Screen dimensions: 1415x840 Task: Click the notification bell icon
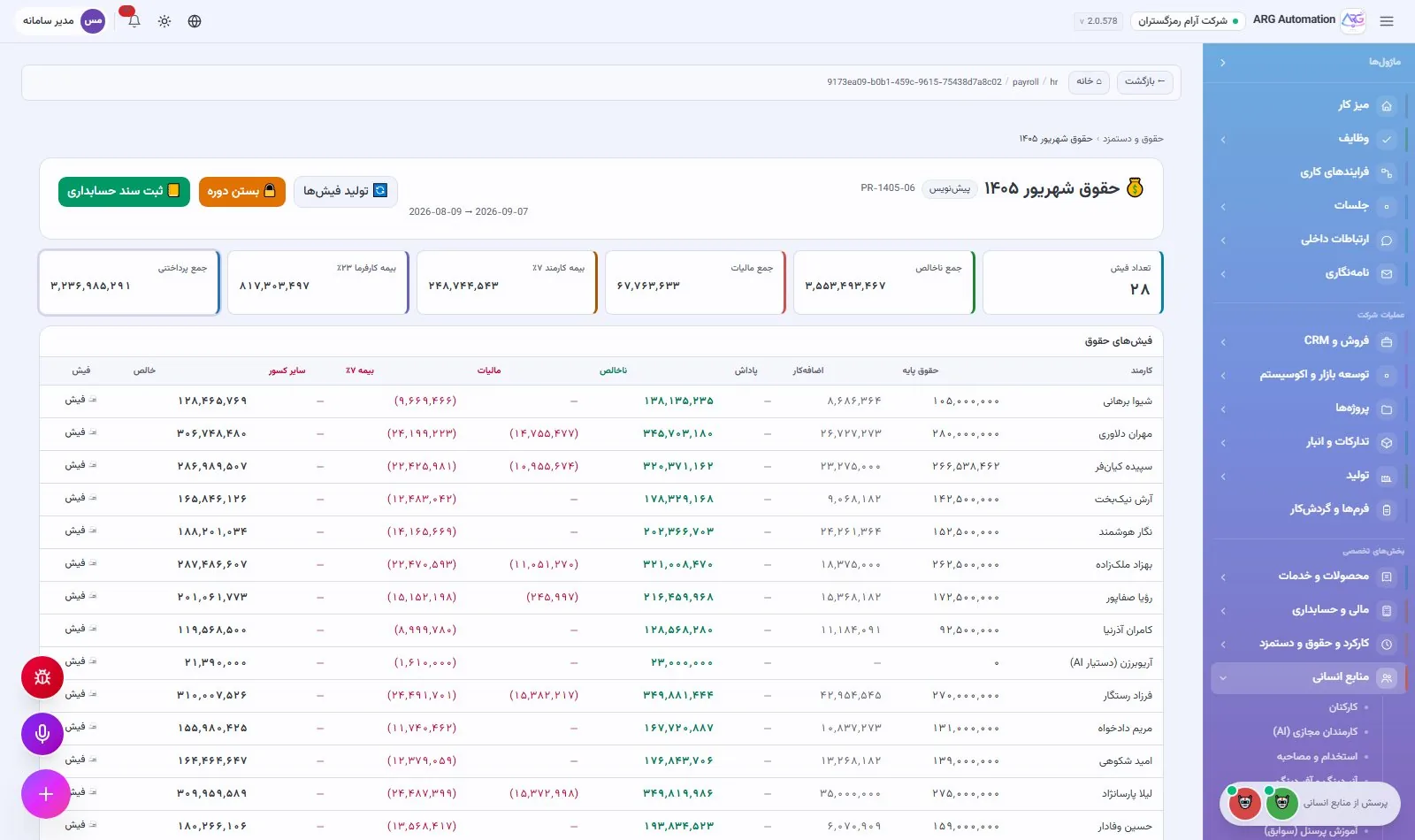point(134,21)
